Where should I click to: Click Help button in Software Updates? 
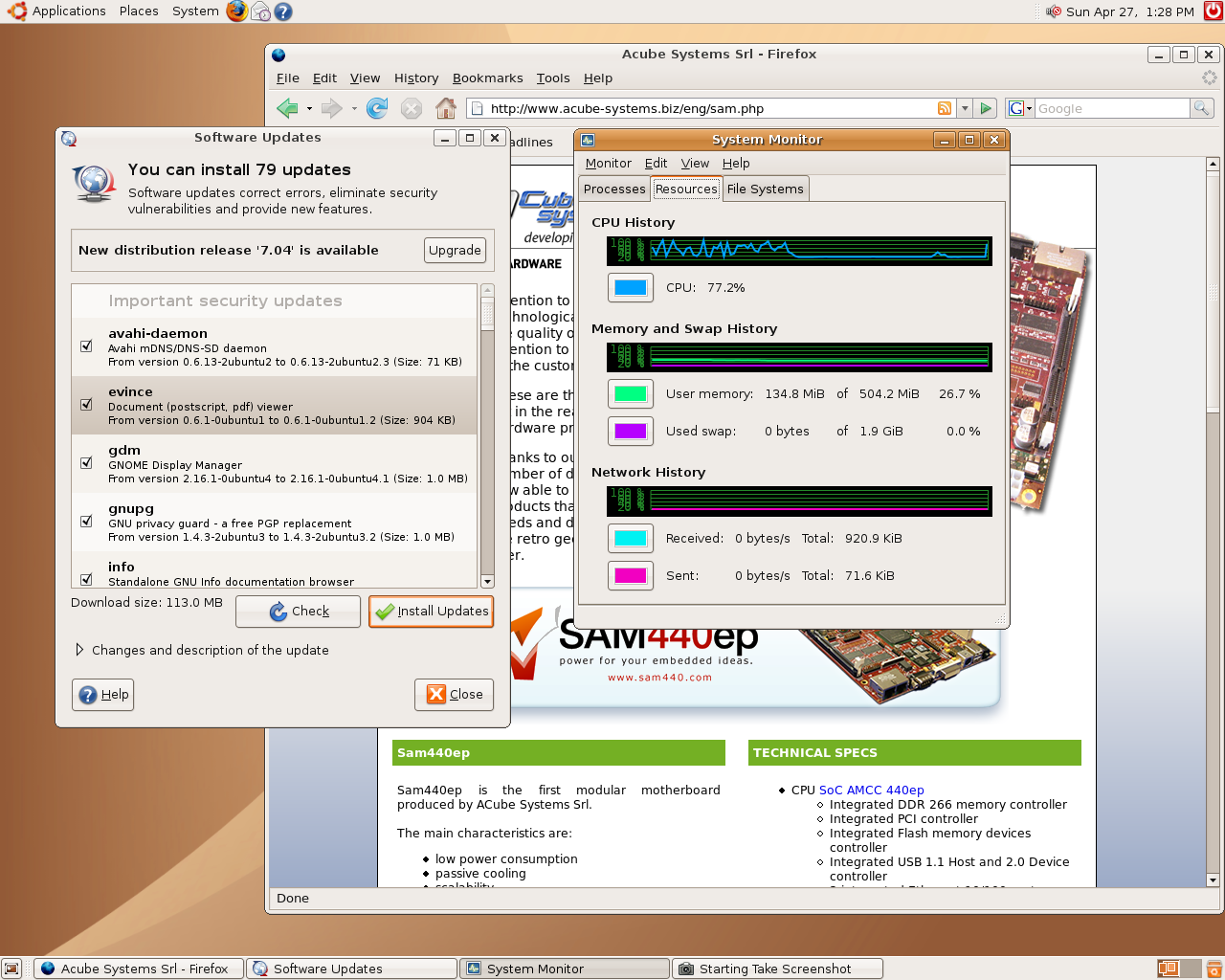coord(102,695)
